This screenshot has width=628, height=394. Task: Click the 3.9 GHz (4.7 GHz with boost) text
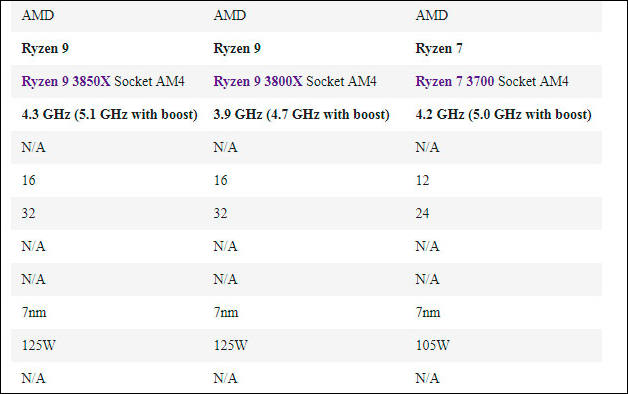click(301, 115)
